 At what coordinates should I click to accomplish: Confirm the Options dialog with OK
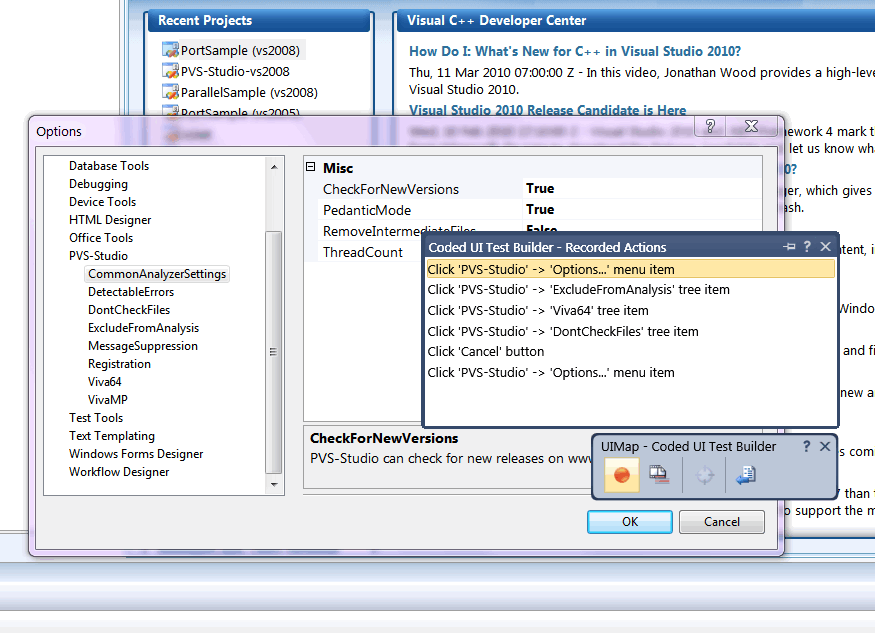point(629,522)
